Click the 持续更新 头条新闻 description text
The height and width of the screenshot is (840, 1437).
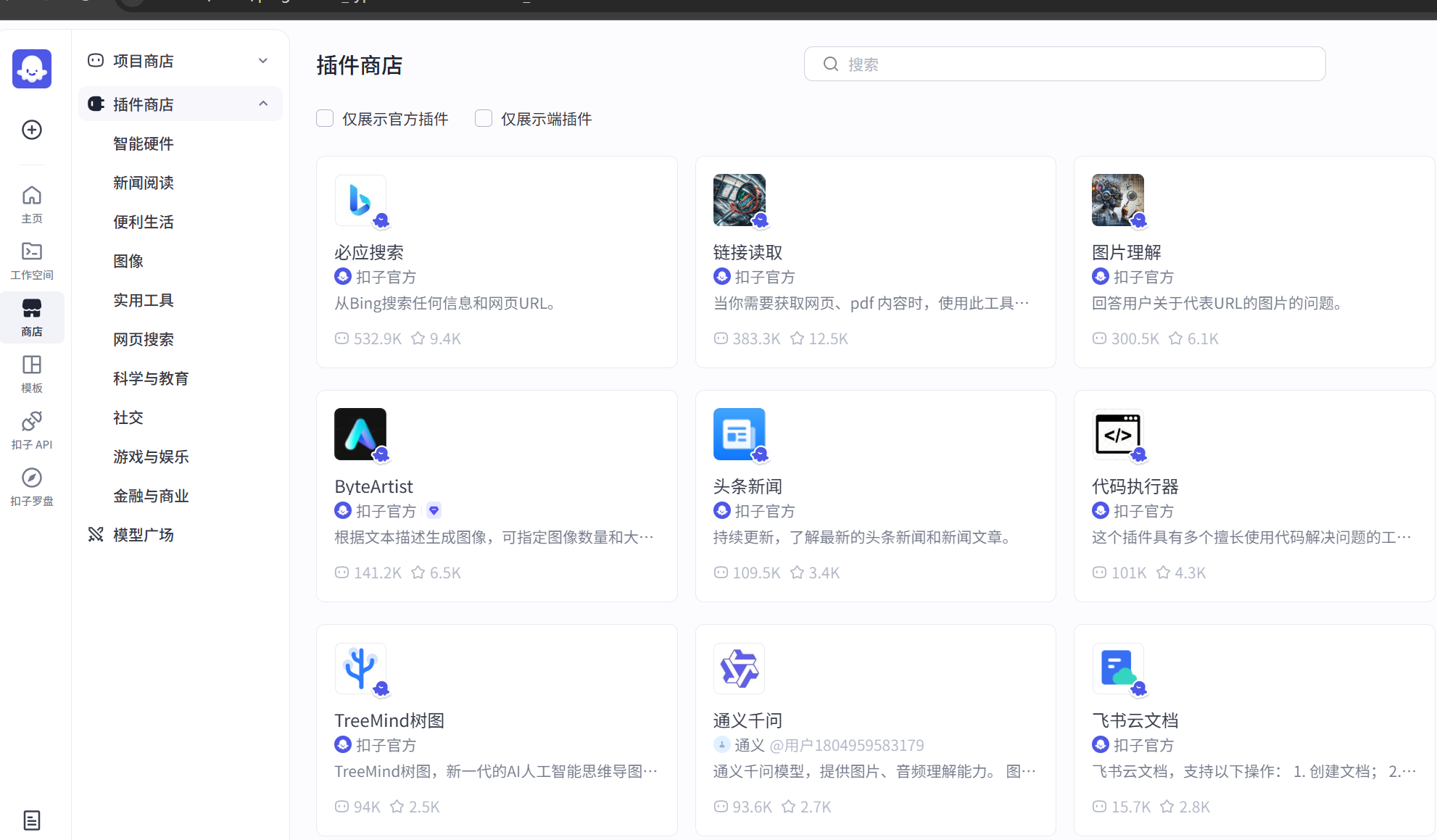pos(864,537)
